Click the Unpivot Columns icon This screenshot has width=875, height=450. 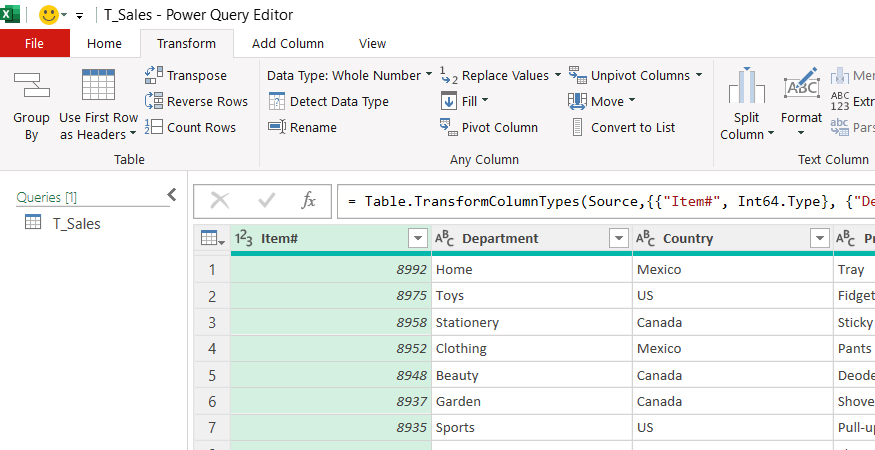tap(578, 75)
